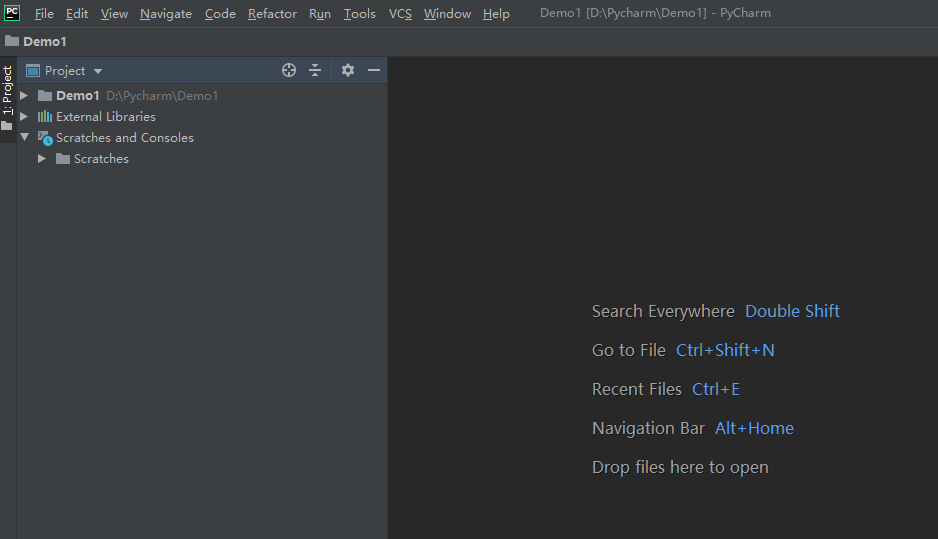Click folder icon under the vertical Project tab
938x539 pixels.
(x=7, y=126)
